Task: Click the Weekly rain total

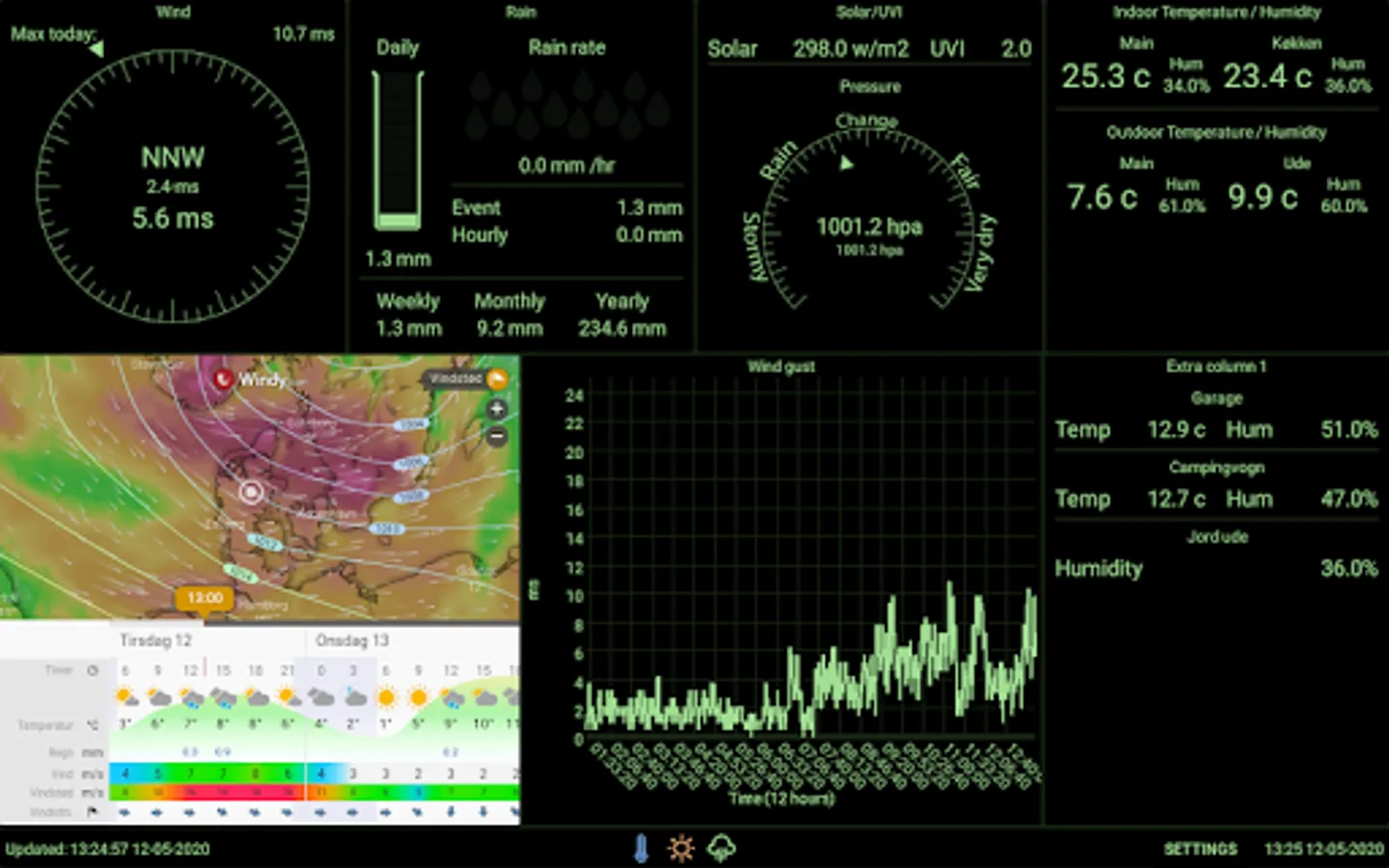Action: click(409, 328)
